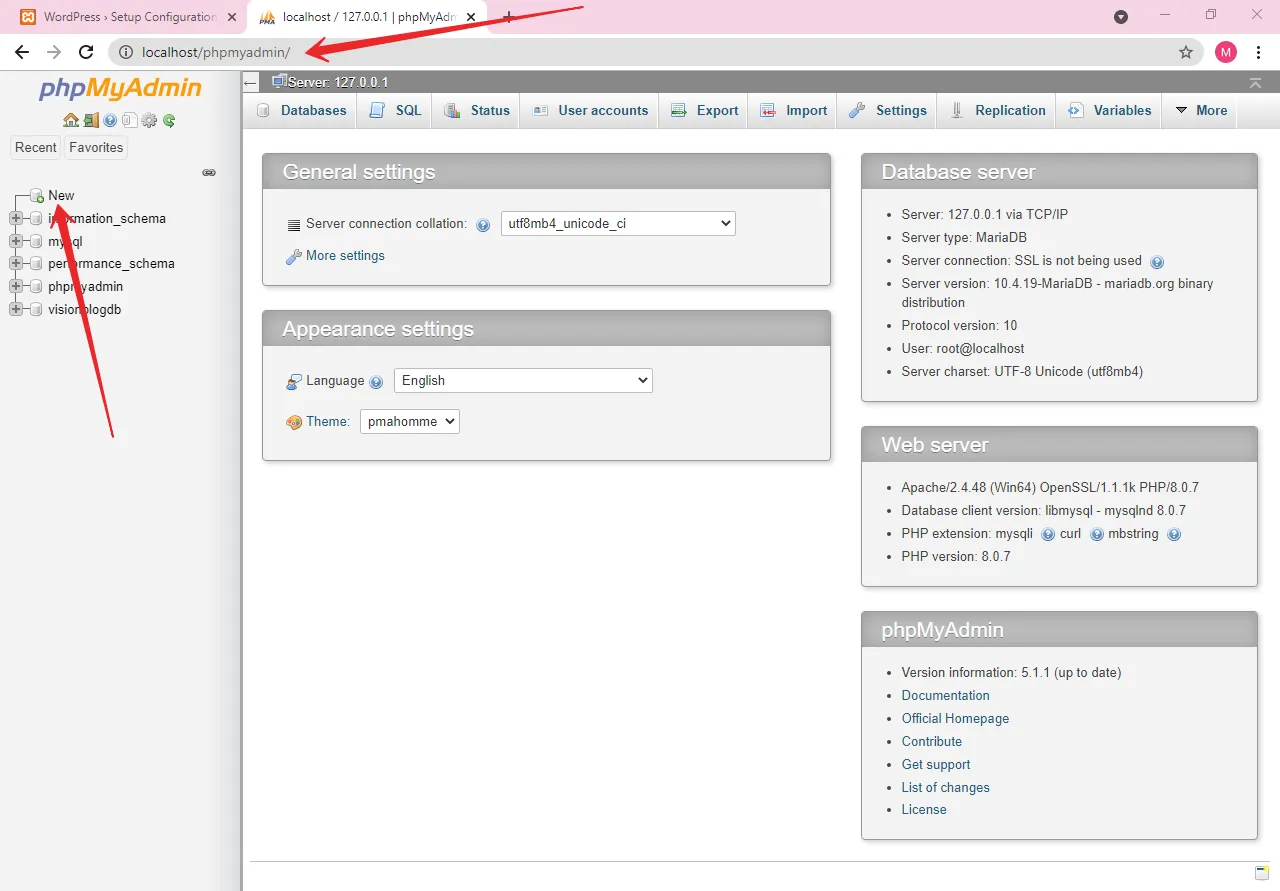The width and height of the screenshot is (1280, 891).
Task: Open the Import tab
Action: (x=793, y=110)
